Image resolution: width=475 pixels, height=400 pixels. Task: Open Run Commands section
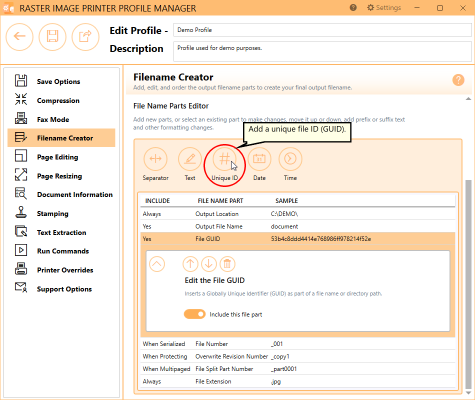coord(61,251)
